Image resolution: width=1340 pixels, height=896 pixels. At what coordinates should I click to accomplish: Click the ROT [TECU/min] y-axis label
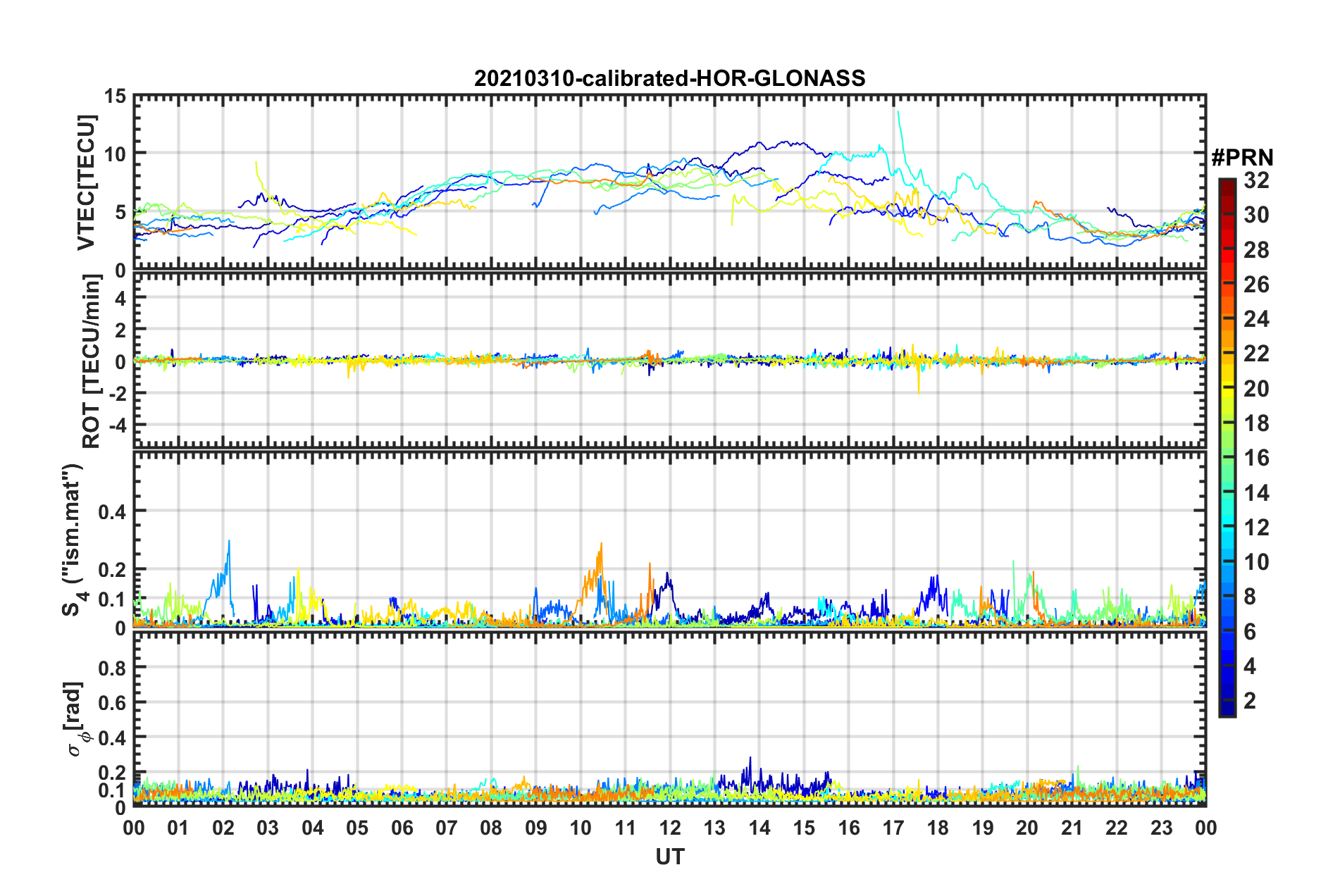click(92, 361)
